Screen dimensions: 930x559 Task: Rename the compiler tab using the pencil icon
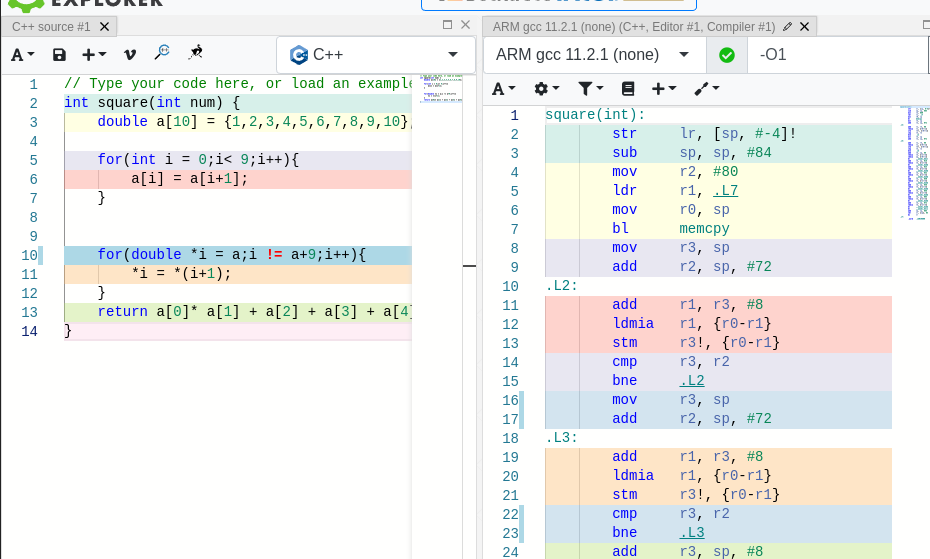click(x=787, y=26)
